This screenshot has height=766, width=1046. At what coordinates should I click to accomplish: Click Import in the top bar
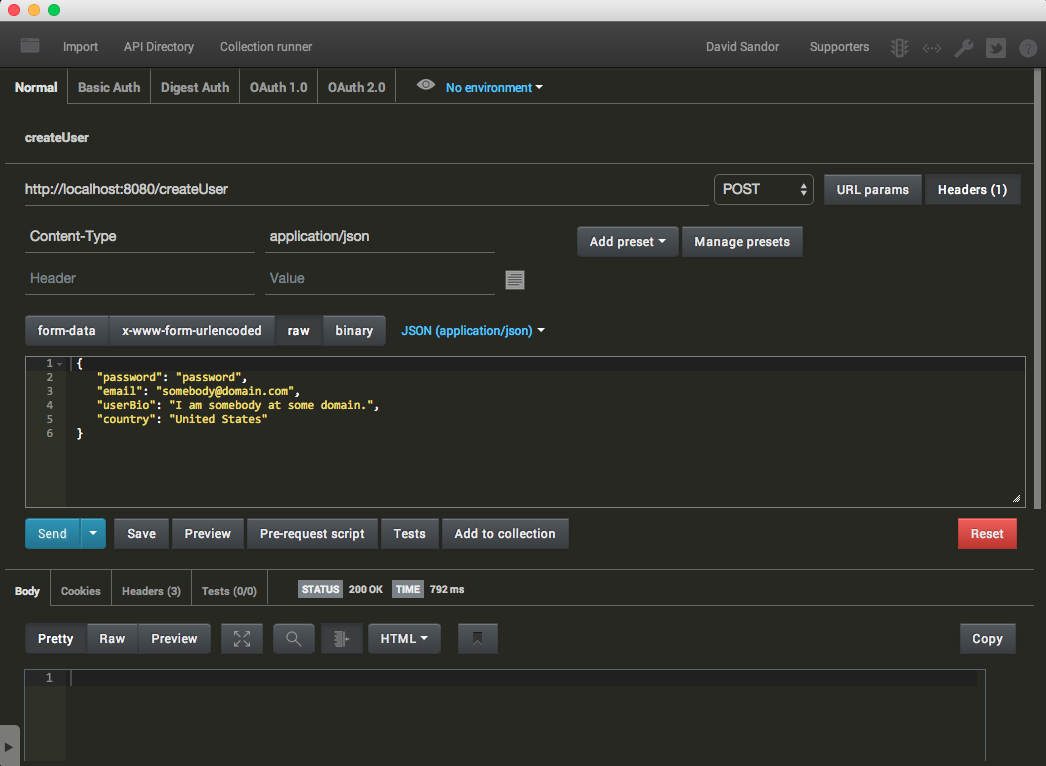80,47
